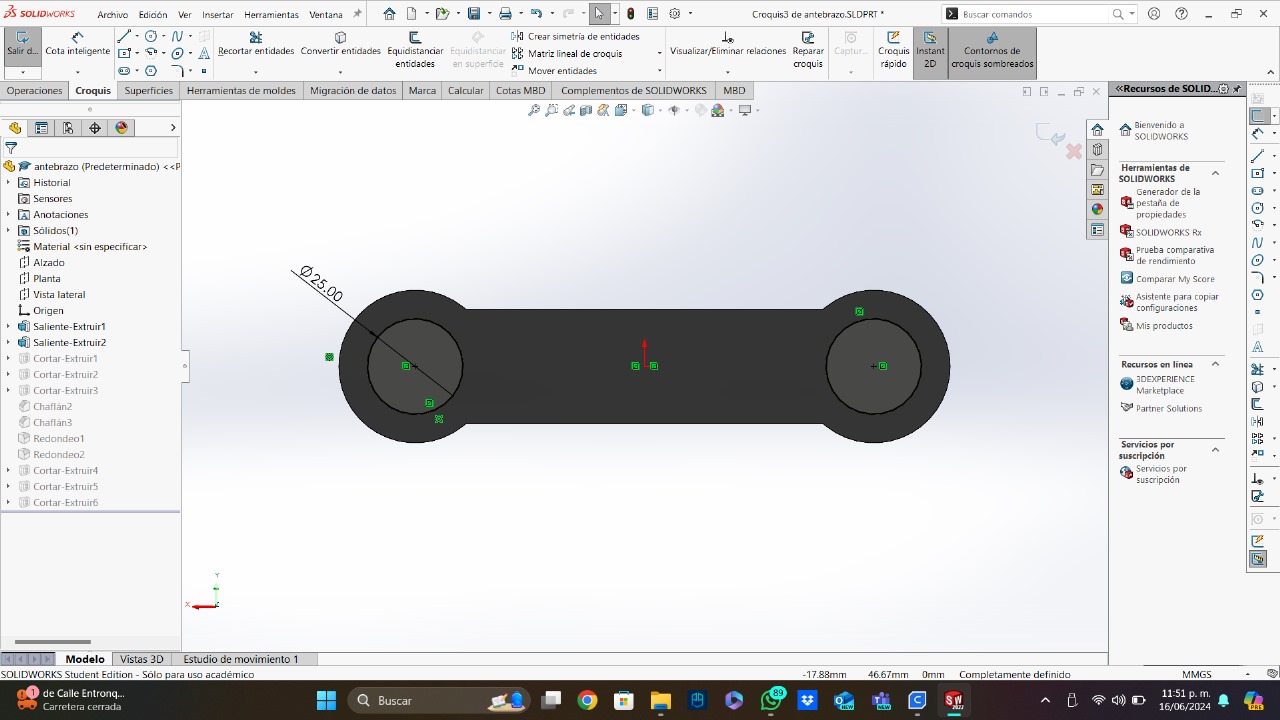Open Convertir entidades dropdown arrow
The width and height of the screenshot is (1280, 720).
click(340, 72)
